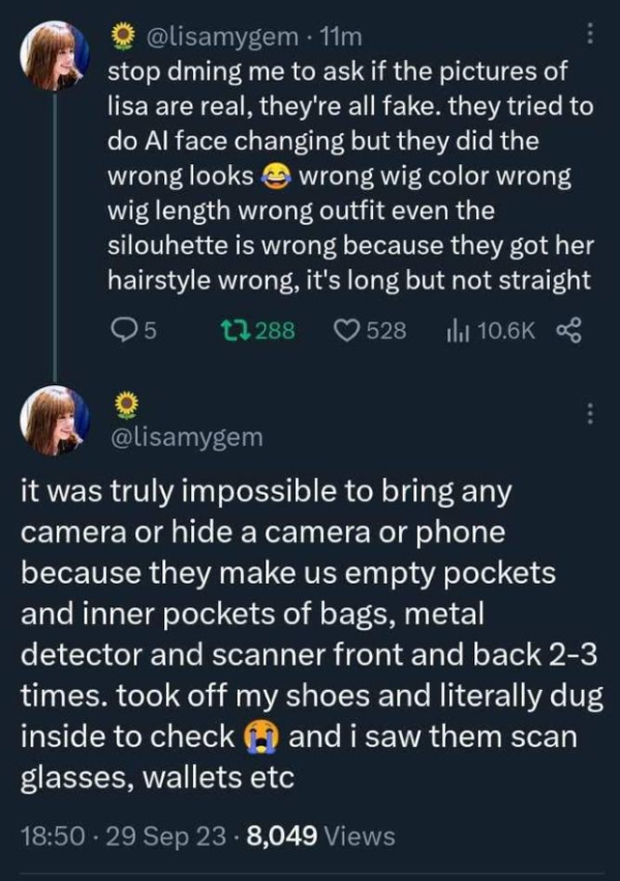Click the crying emoji in the lower tweet

click(x=264, y=736)
